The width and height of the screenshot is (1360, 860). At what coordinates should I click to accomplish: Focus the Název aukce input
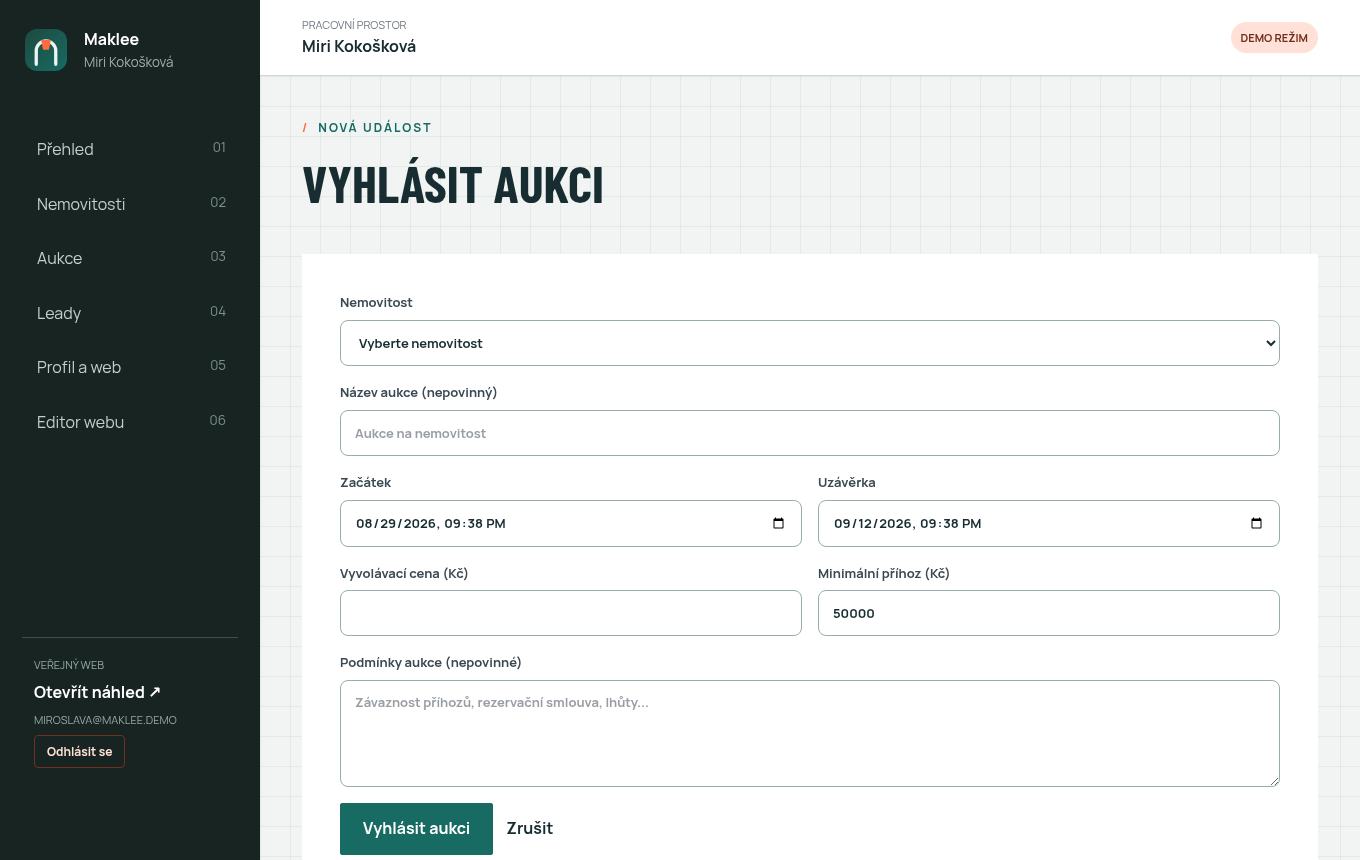click(x=810, y=433)
